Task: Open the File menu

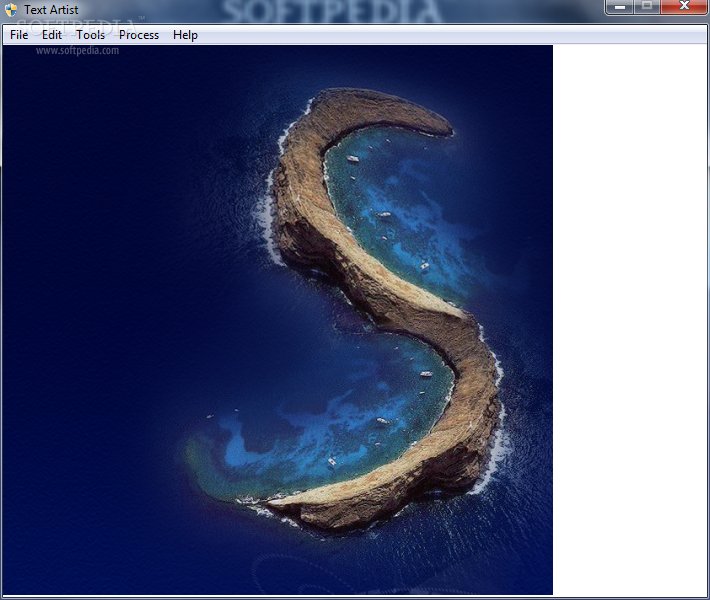Action: point(19,35)
